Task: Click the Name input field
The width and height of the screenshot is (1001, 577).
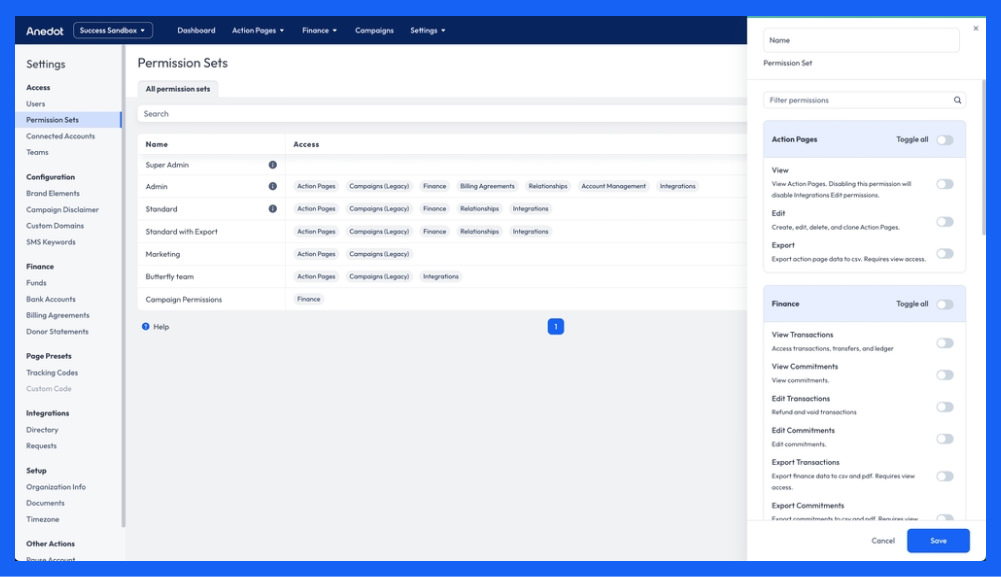Action: 861,40
